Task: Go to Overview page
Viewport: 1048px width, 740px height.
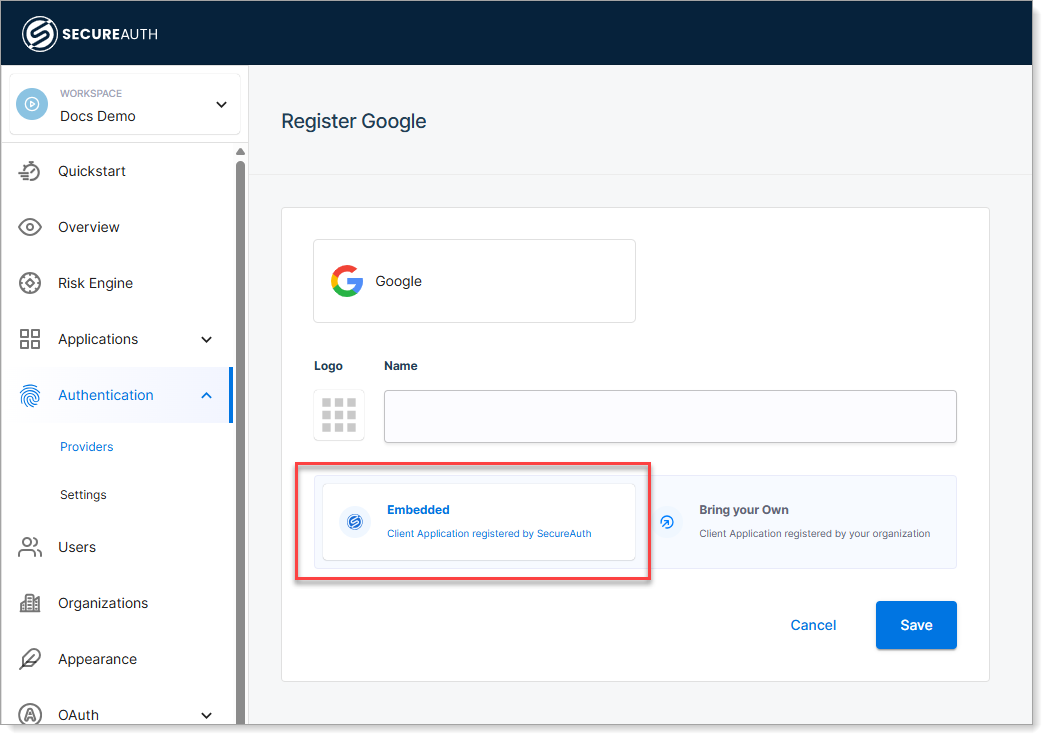Action: point(88,227)
